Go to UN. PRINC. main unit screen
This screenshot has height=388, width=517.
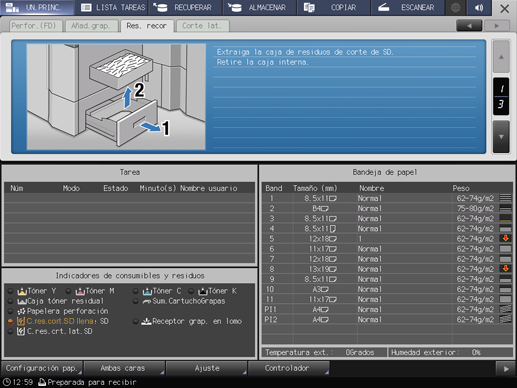click(x=37, y=8)
